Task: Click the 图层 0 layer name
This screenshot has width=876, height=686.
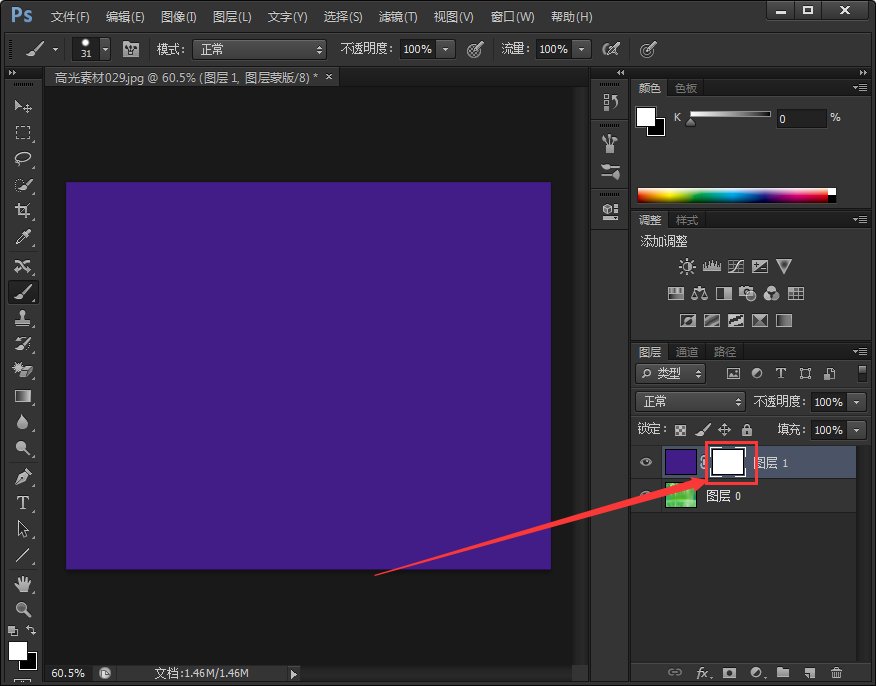Action: click(723, 496)
